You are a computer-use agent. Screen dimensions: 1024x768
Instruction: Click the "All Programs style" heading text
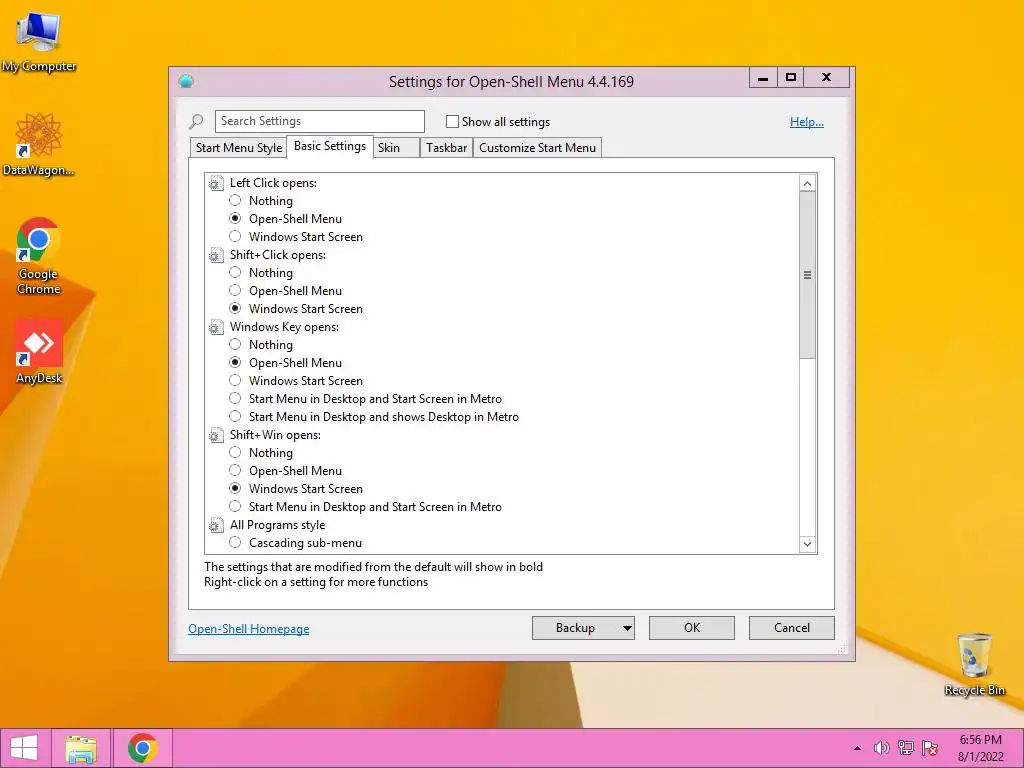tap(277, 525)
